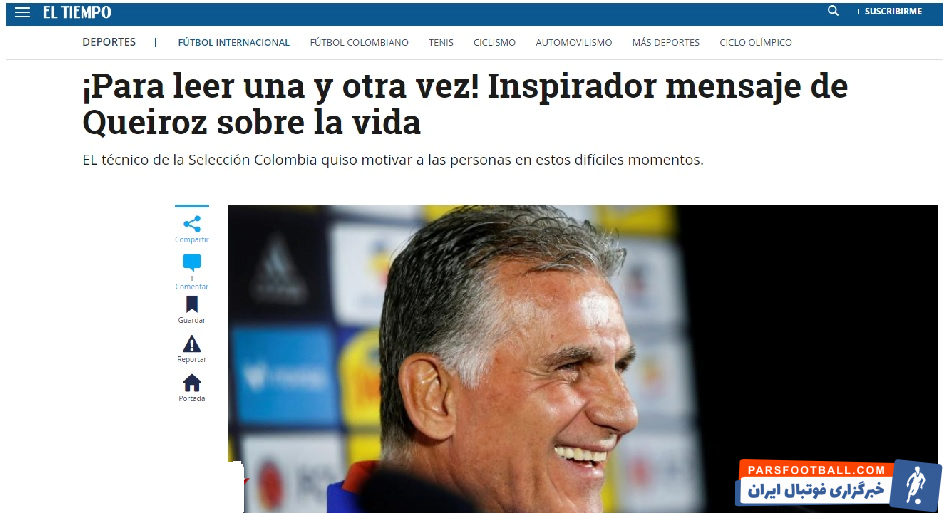
Task: Save article with Guardar bookmark icon
Action: (x=192, y=304)
